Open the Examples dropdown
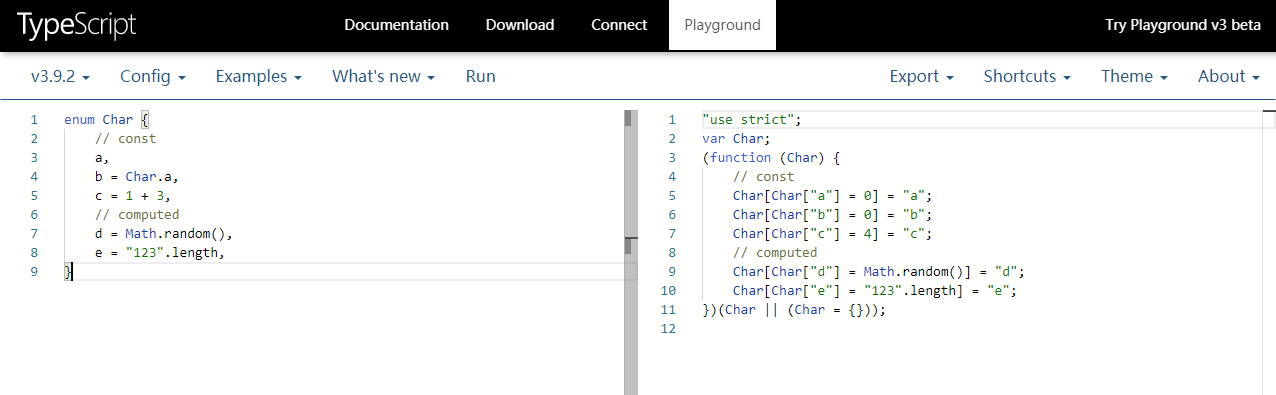Viewport: 1276px width, 395px height. click(259, 76)
